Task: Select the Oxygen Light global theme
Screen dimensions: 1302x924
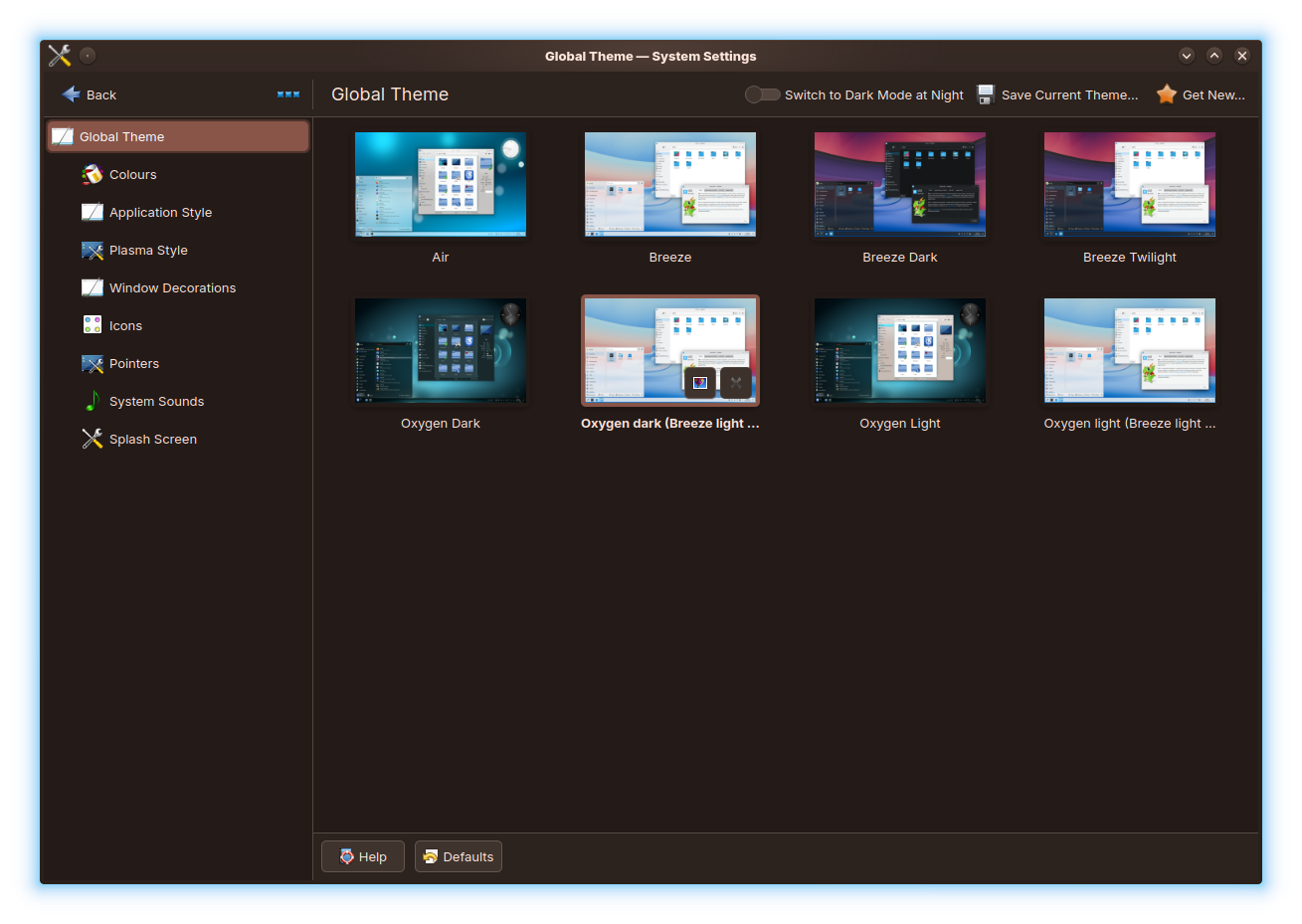Action: (900, 351)
